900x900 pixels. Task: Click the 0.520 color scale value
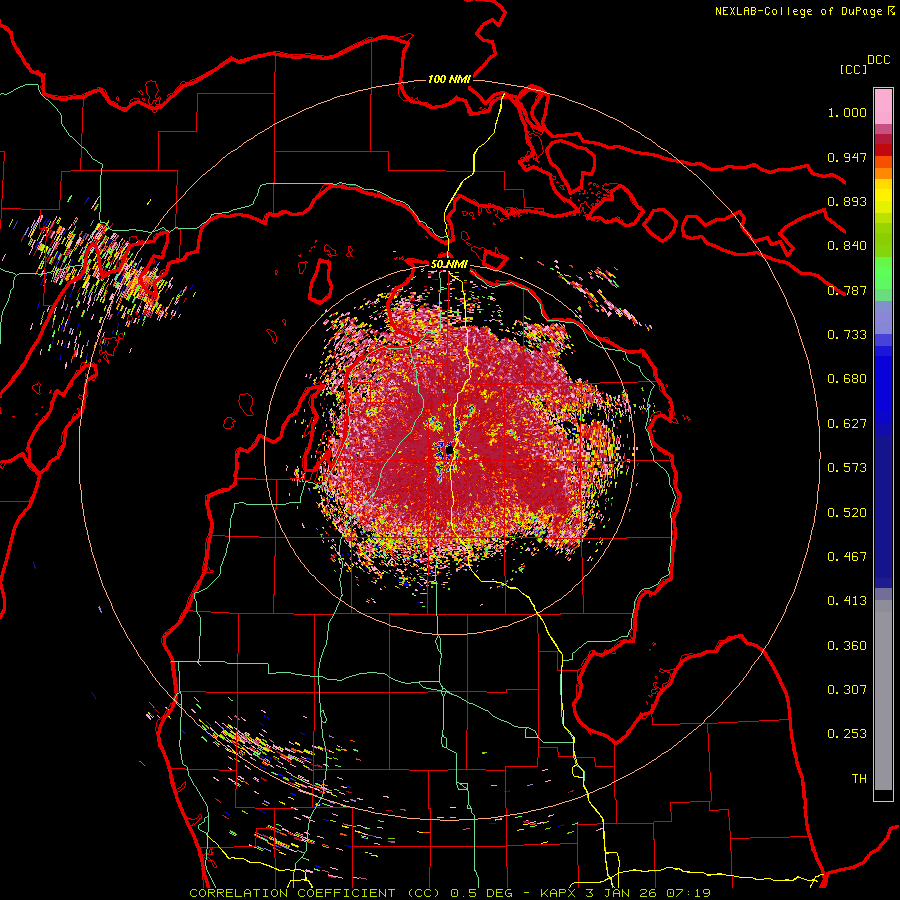coord(847,513)
